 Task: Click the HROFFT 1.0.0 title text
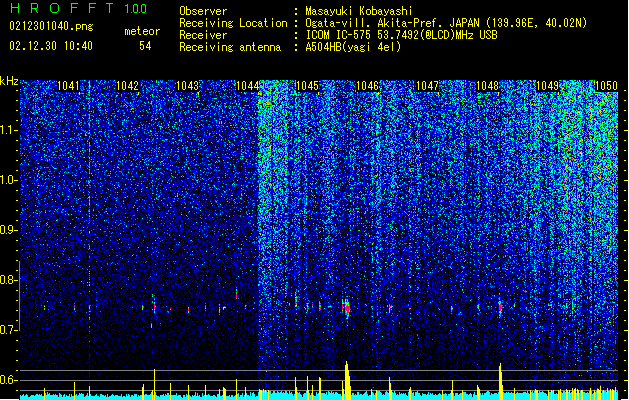coord(78,8)
